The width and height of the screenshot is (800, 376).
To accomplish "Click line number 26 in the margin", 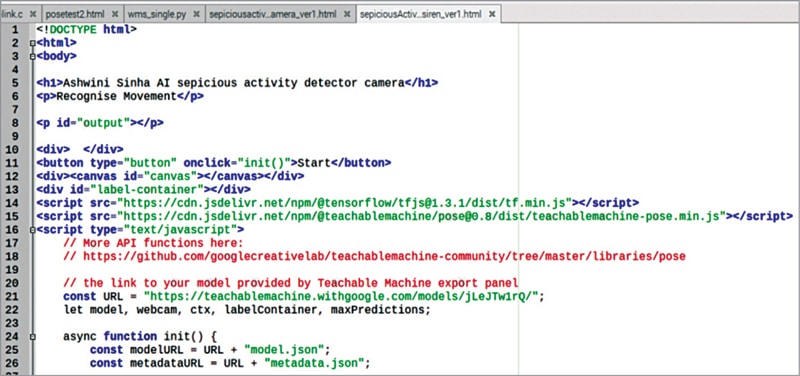I will pyautogui.click(x=12, y=363).
